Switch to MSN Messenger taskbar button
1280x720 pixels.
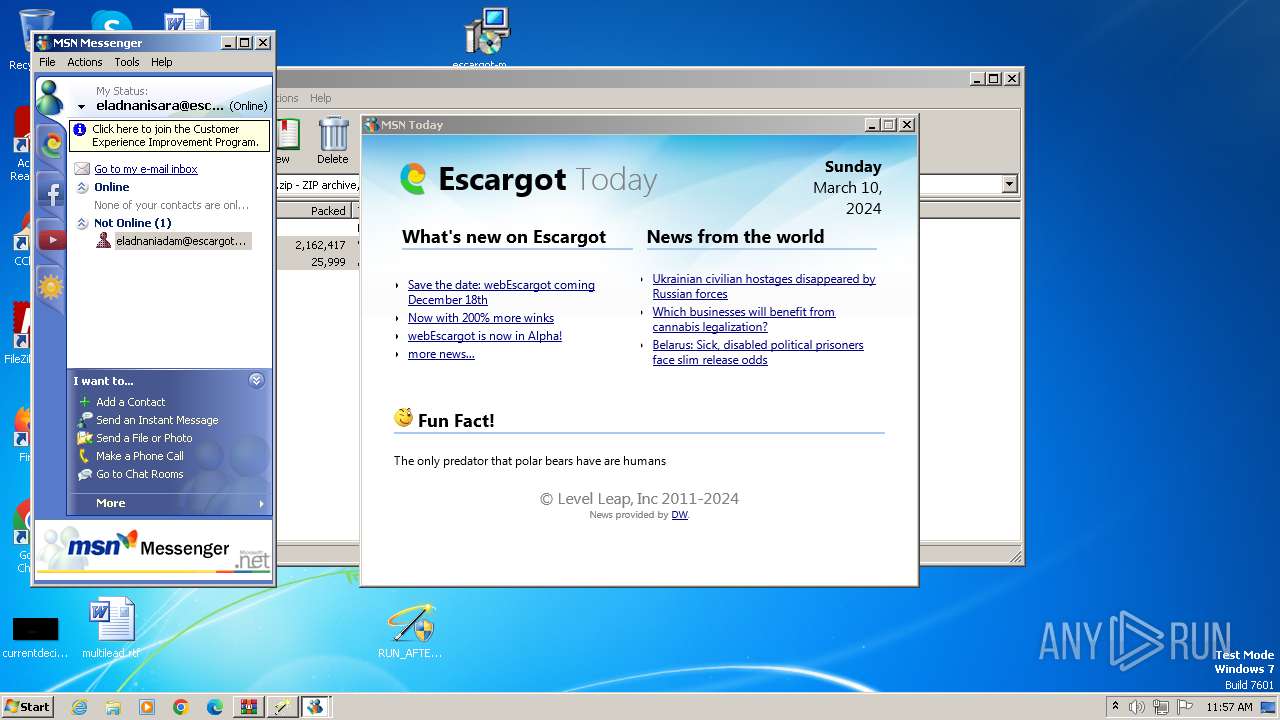(x=315, y=707)
